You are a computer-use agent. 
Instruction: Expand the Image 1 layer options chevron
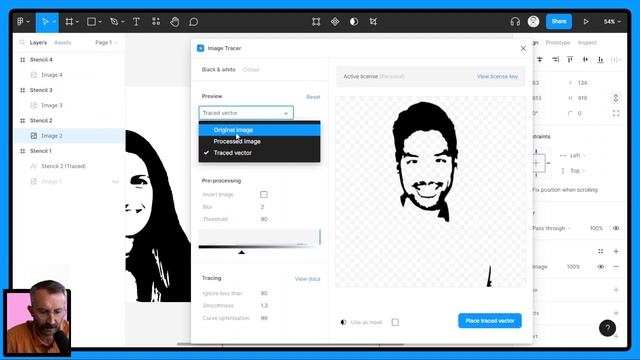tap(116, 181)
